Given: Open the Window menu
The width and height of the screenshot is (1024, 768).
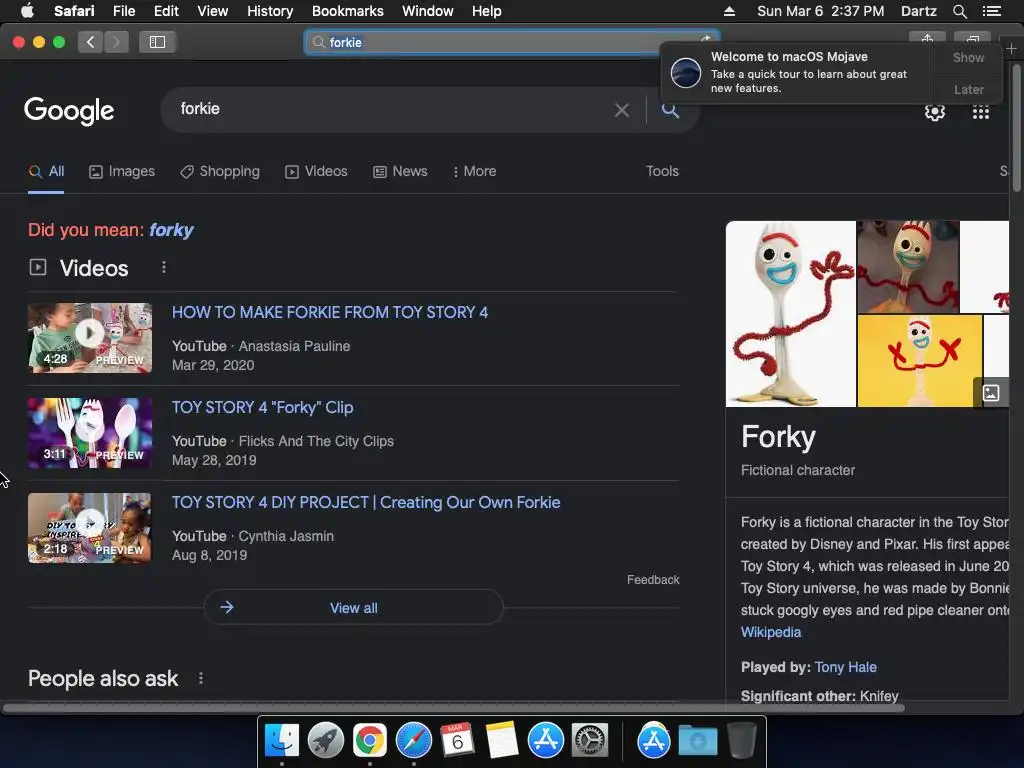Looking at the screenshot, I should 427,11.
